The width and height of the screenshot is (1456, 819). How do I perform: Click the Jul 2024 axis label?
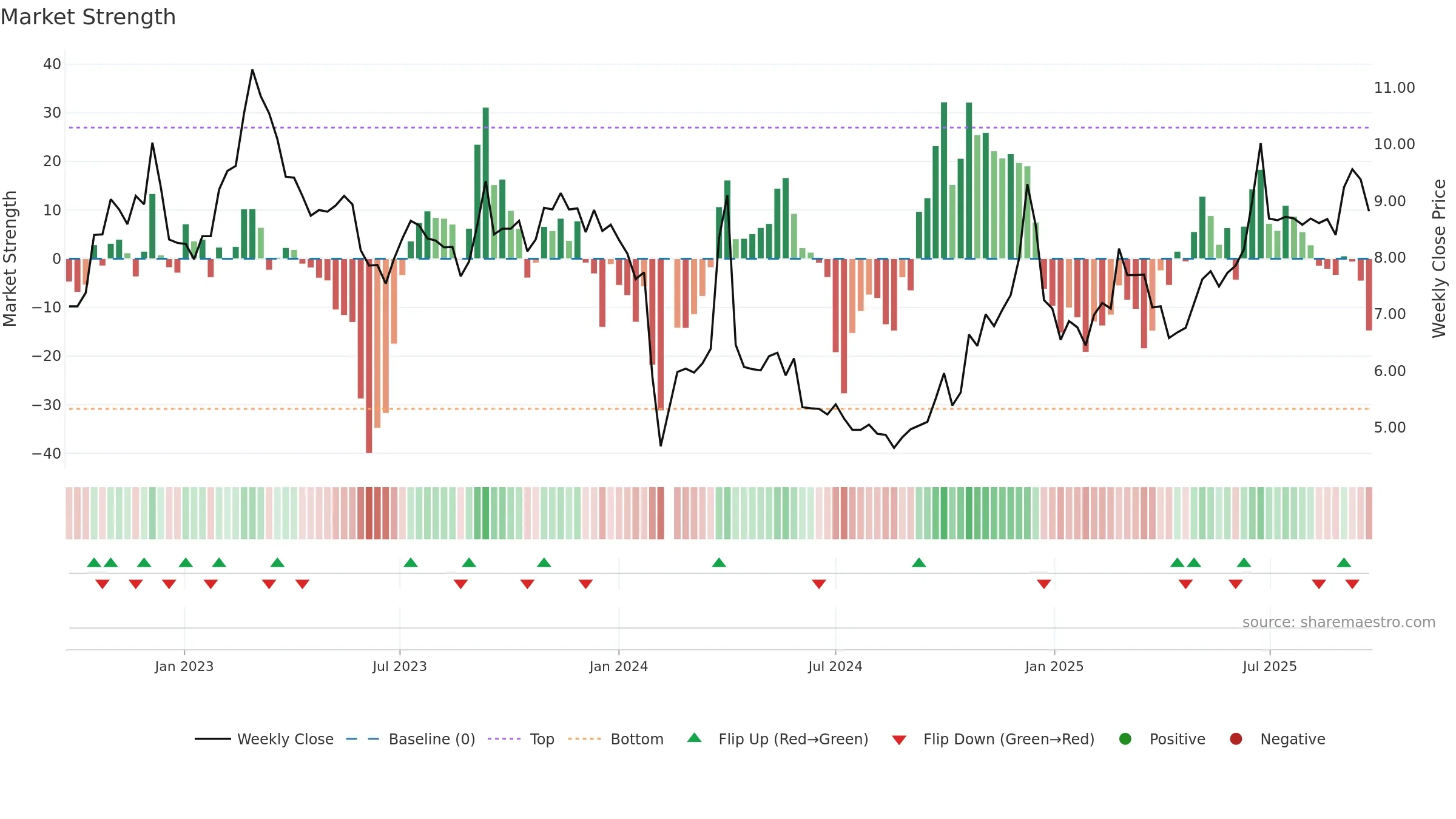835,666
